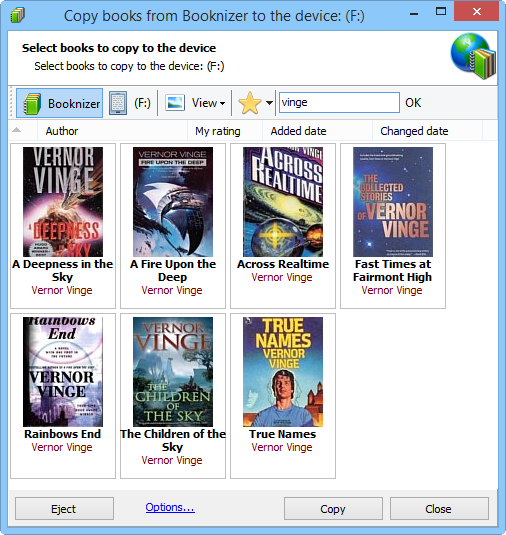Click Eject button
The height and width of the screenshot is (535, 506).
(x=64, y=509)
